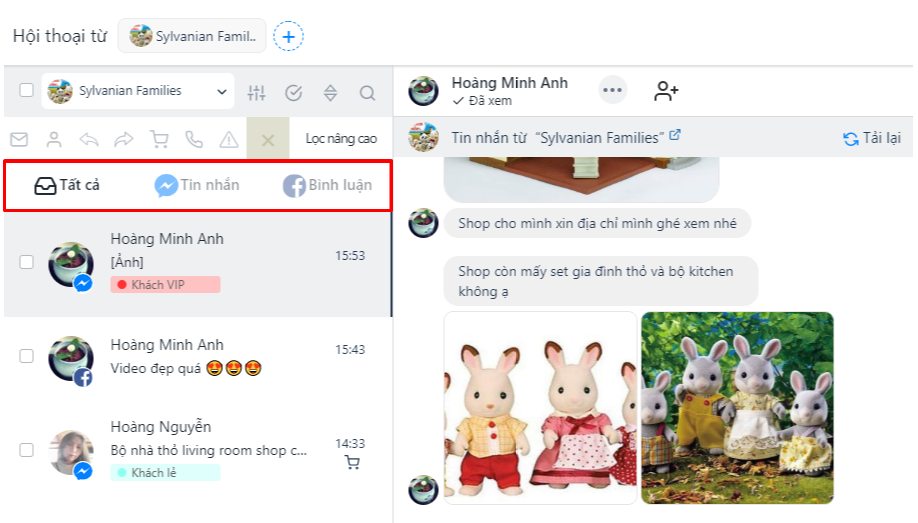This screenshot has height=523, width=918.
Task: Open the grey rabbit family photo
Action: [x=737, y=408]
